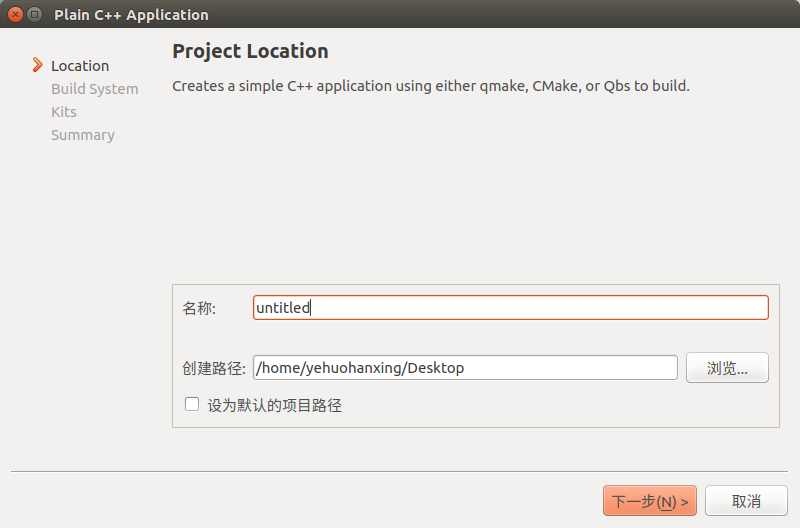Screen dimensions: 800x528
Task: Click the grey minimize window button
Action: click(x=35, y=15)
